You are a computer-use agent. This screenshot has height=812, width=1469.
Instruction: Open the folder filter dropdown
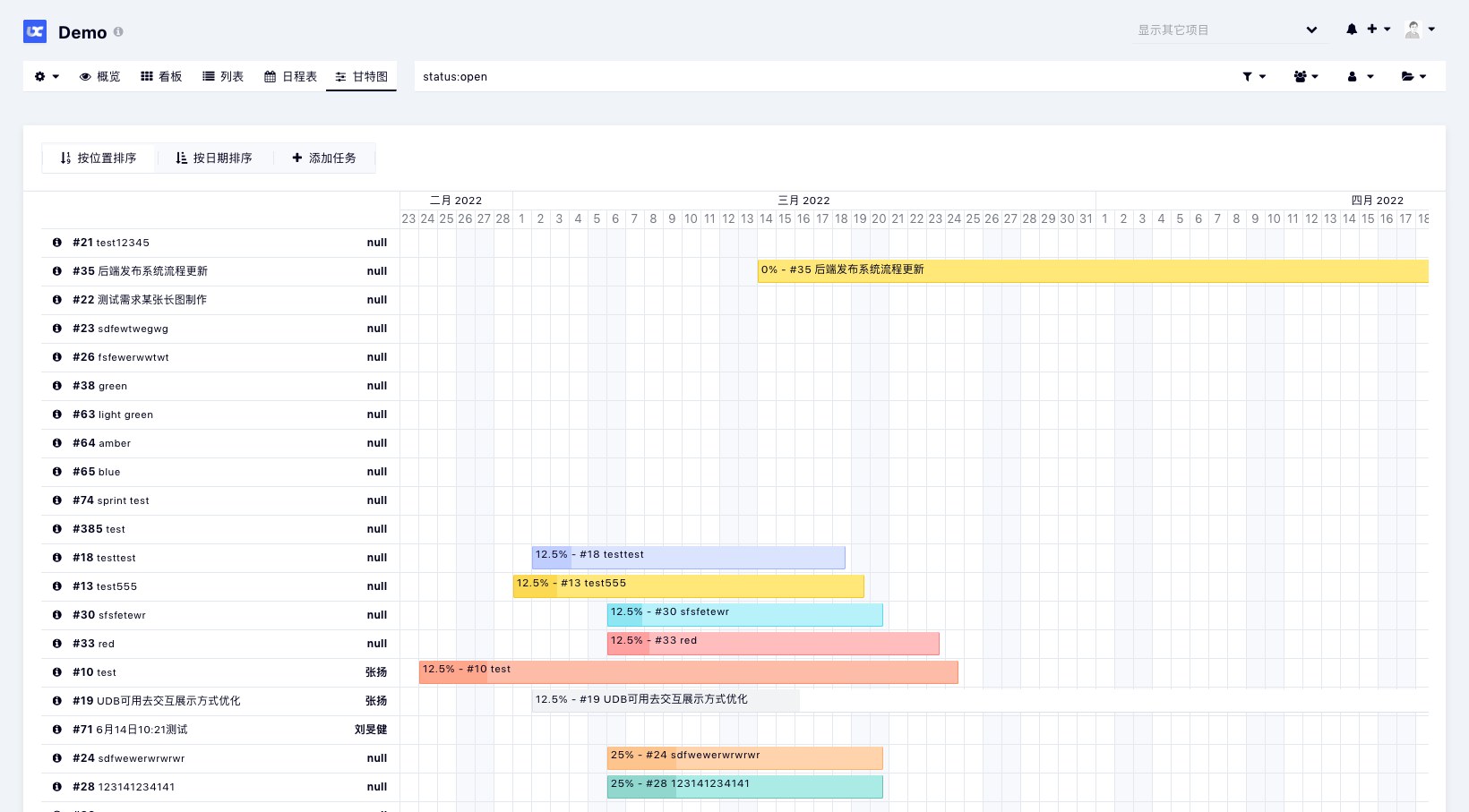click(x=1413, y=76)
